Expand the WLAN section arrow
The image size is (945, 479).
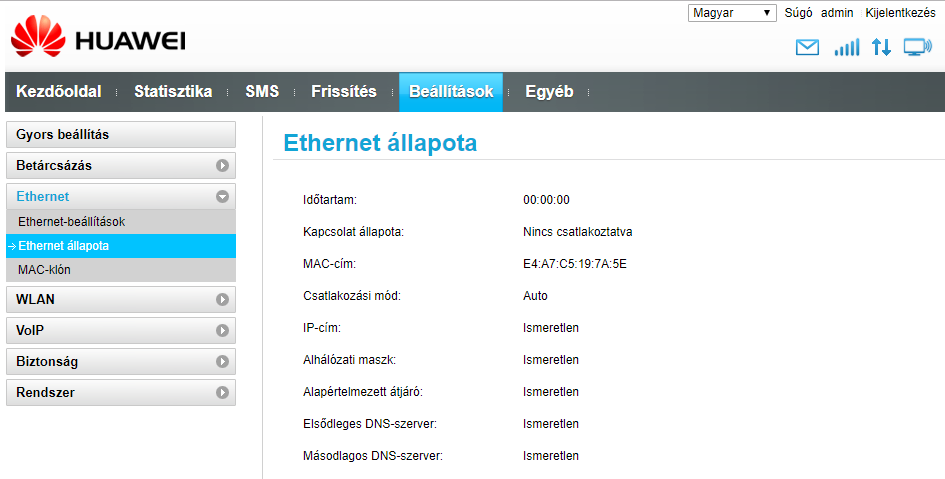(x=222, y=299)
